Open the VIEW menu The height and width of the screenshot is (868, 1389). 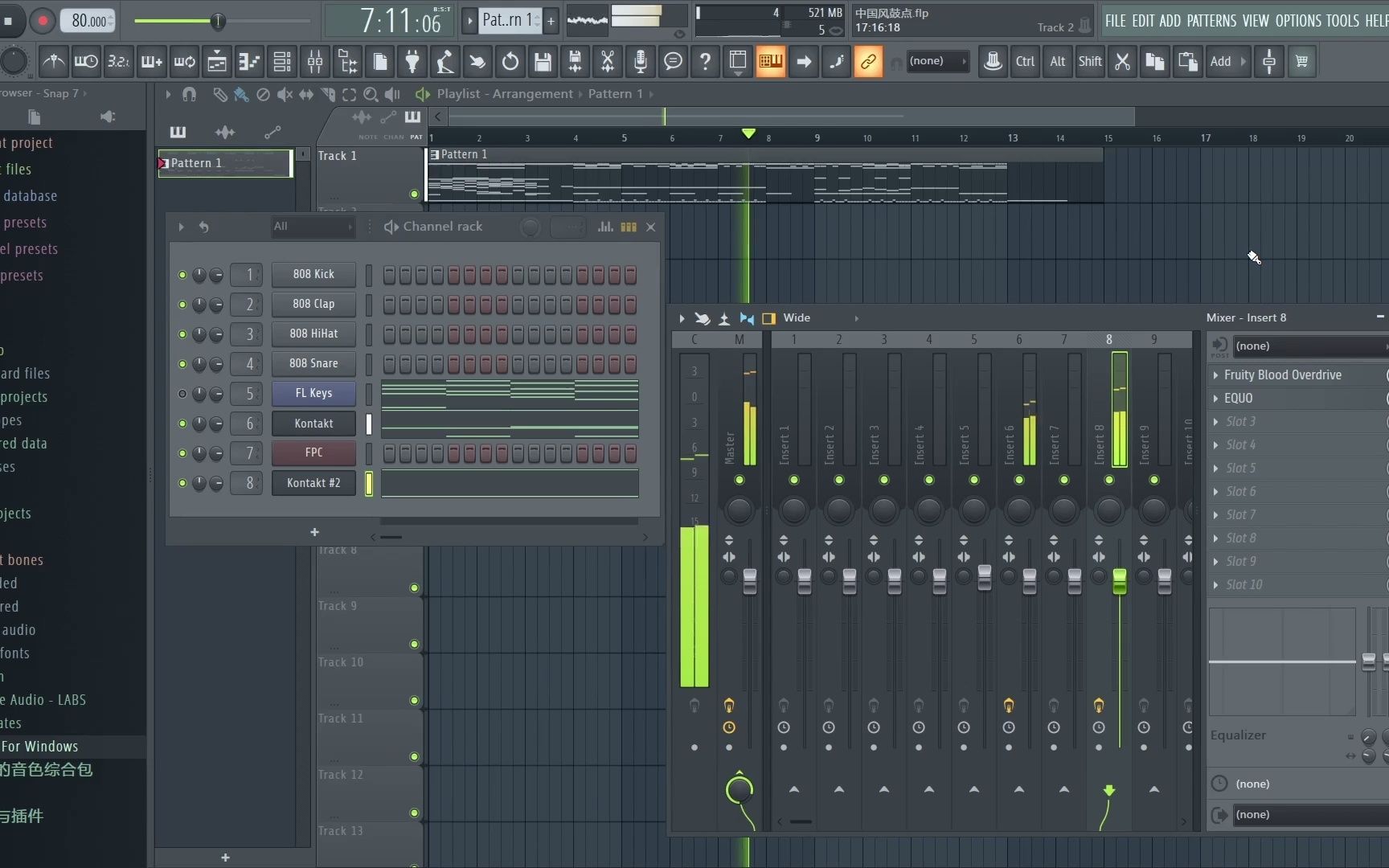(1256, 21)
